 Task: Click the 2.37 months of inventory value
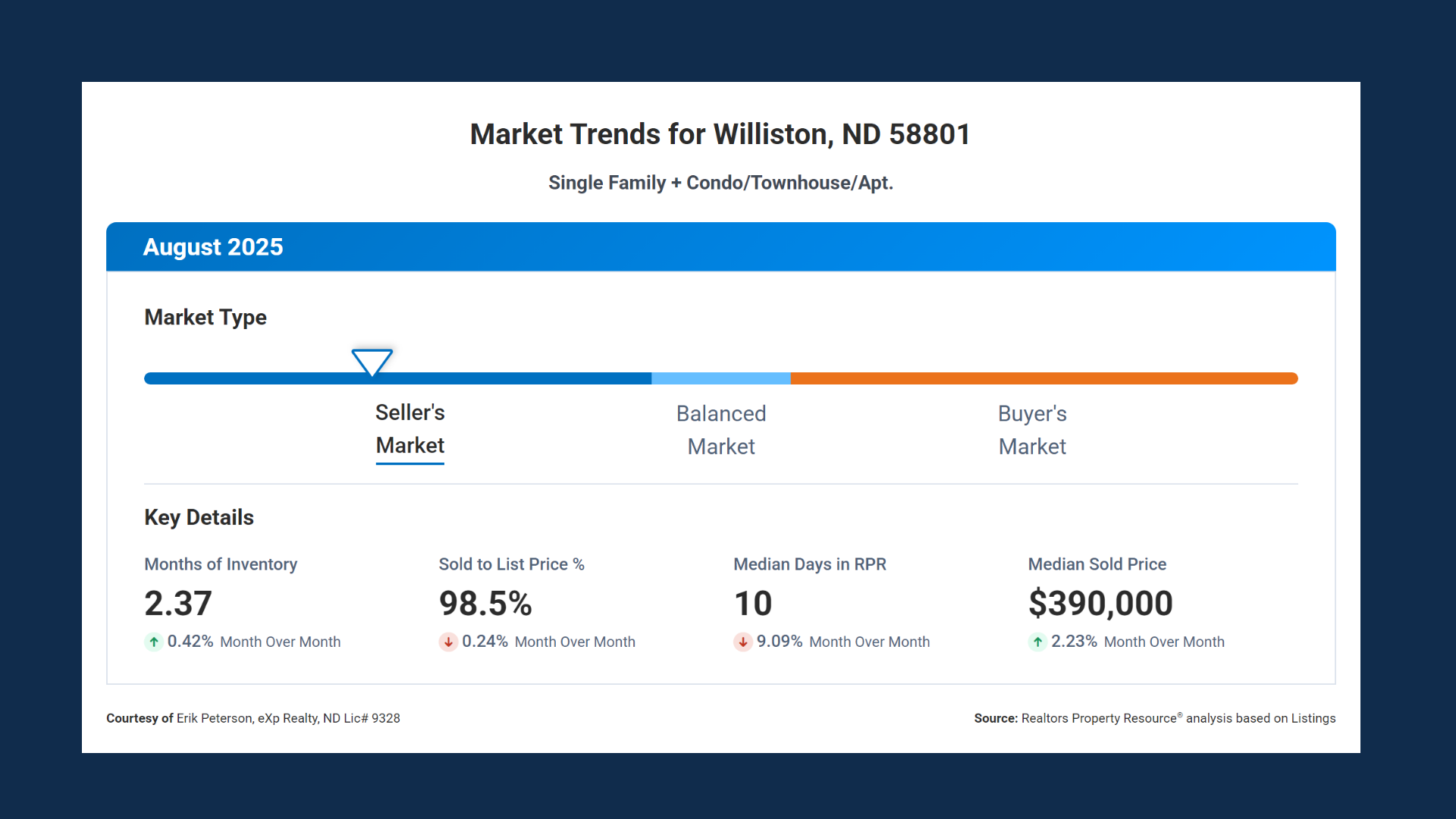pos(178,604)
